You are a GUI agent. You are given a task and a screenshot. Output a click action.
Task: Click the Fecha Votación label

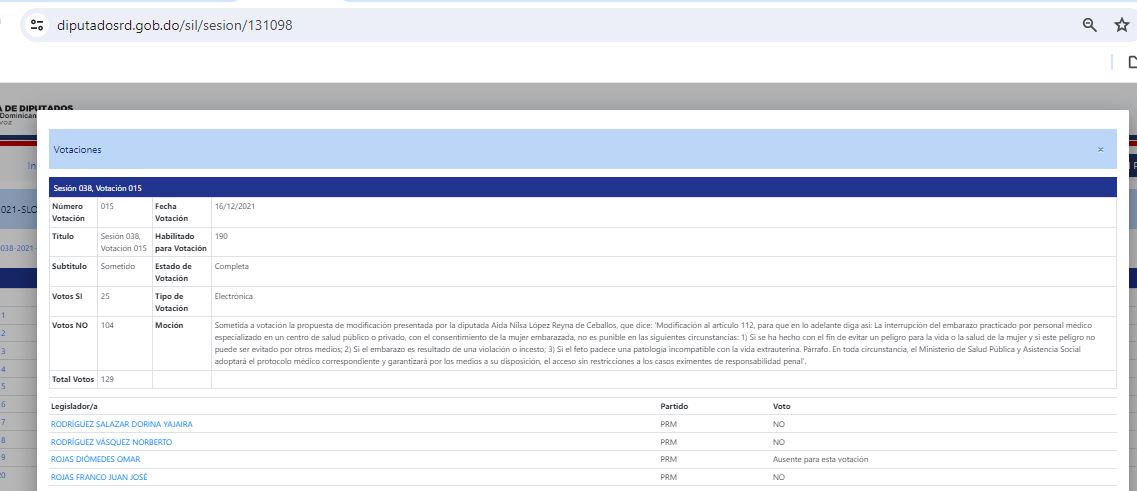click(171, 212)
